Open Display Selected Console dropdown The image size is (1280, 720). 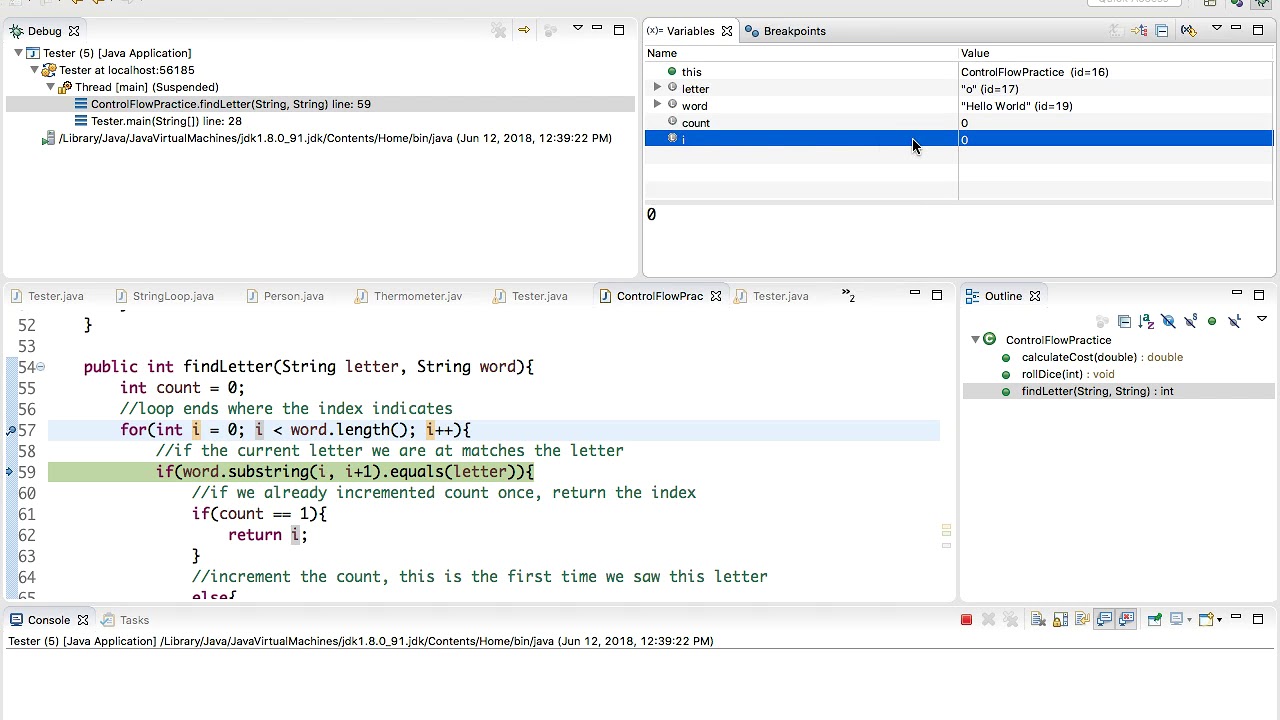(1189, 620)
